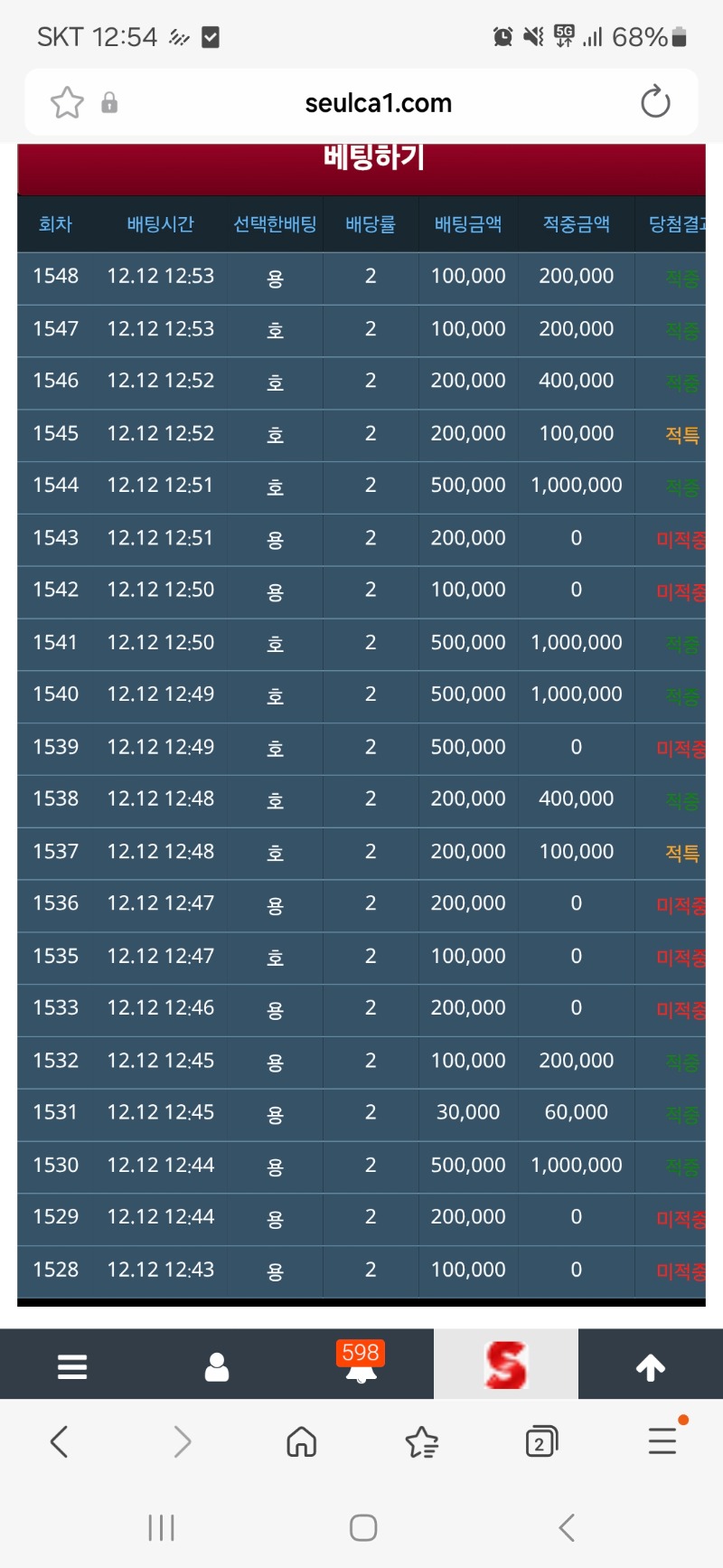Open notifications bell showing 598
This screenshot has height=1568, width=723.
(361, 1365)
